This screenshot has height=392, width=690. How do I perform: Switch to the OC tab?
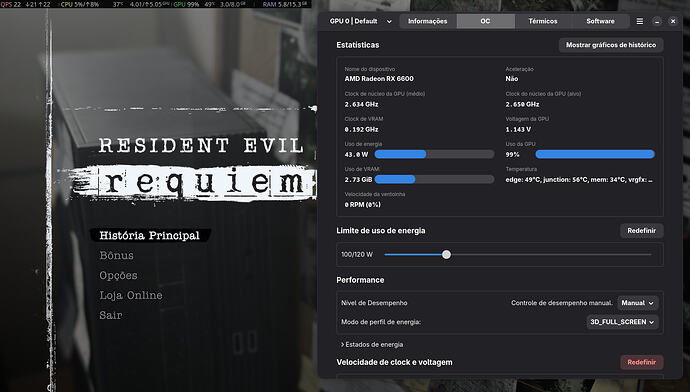point(485,21)
